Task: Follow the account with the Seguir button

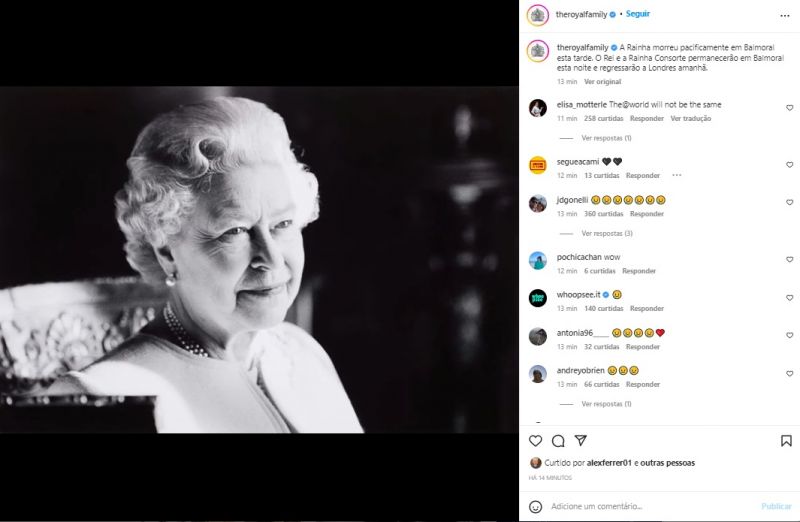Action: (x=638, y=14)
